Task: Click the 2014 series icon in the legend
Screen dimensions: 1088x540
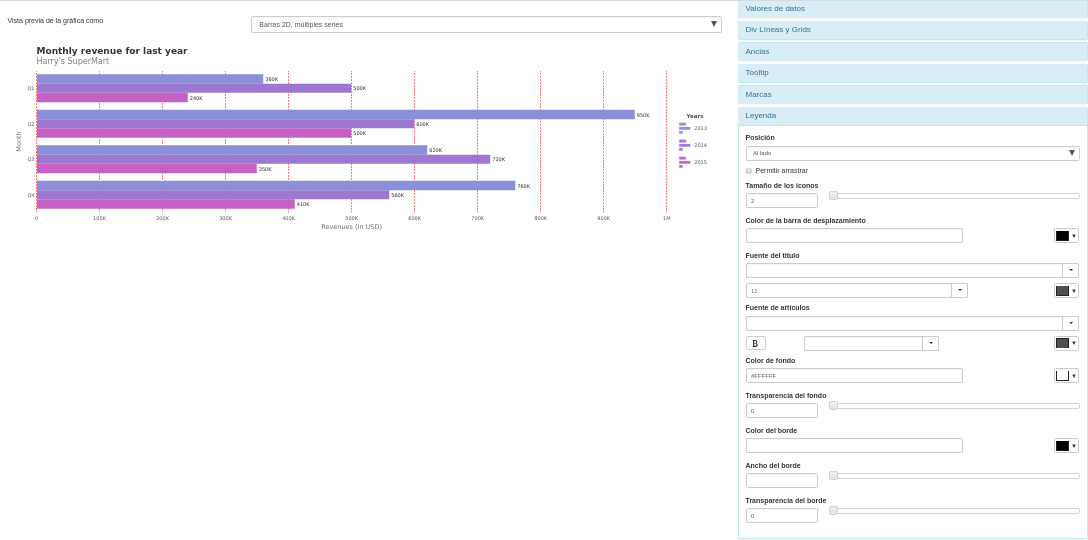Action: coord(683,145)
